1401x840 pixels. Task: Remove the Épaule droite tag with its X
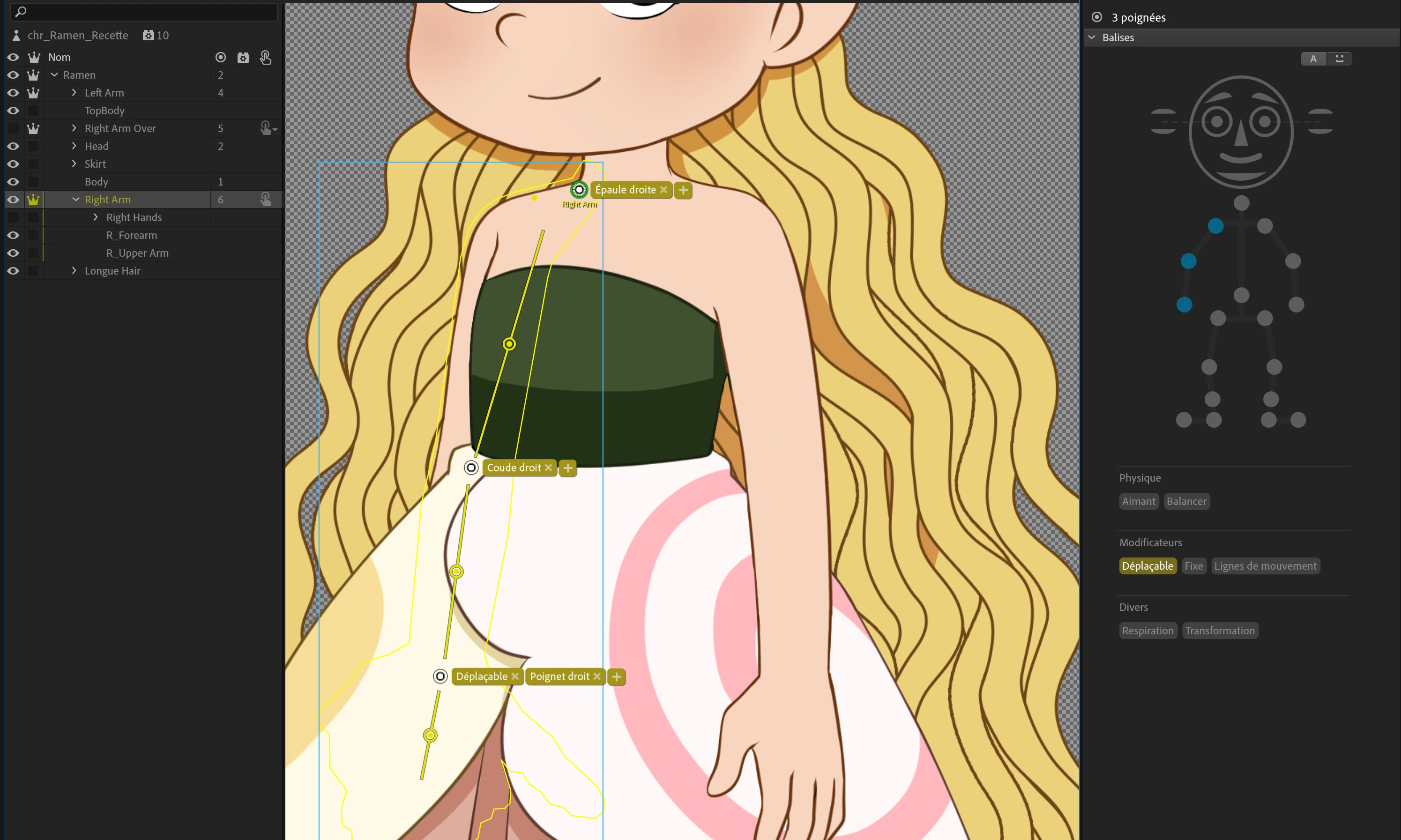pyautogui.click(x=663, y=190)
